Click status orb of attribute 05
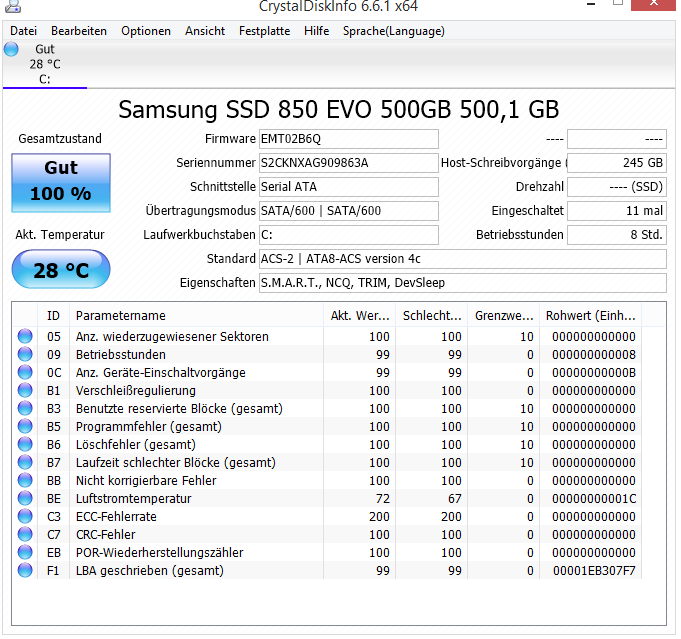This screenshot has height=639, width=681. (x=25, y=336)
